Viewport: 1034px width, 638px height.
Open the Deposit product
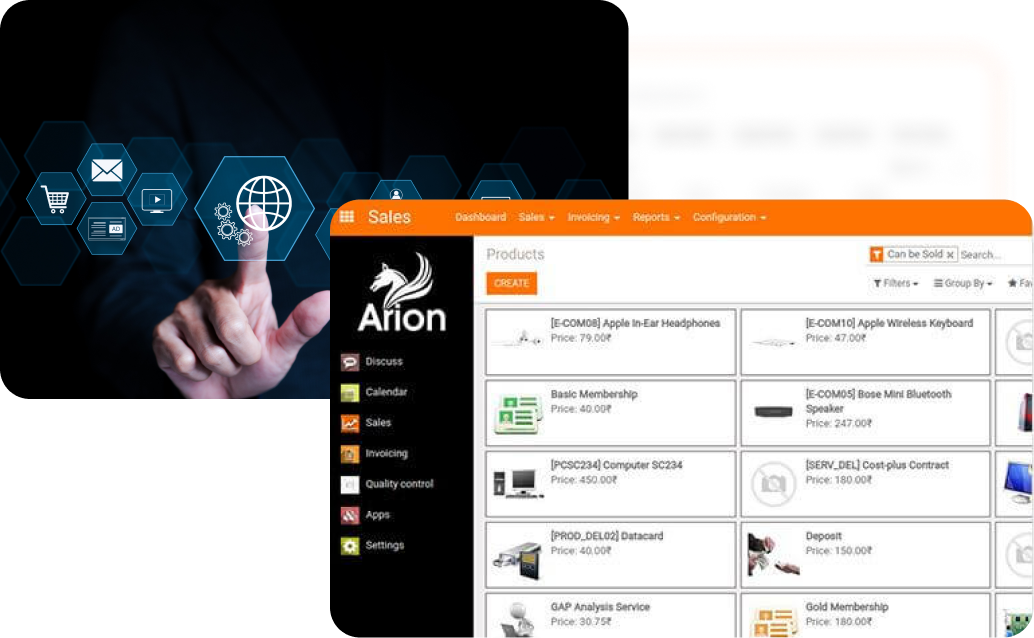point(865,554)
